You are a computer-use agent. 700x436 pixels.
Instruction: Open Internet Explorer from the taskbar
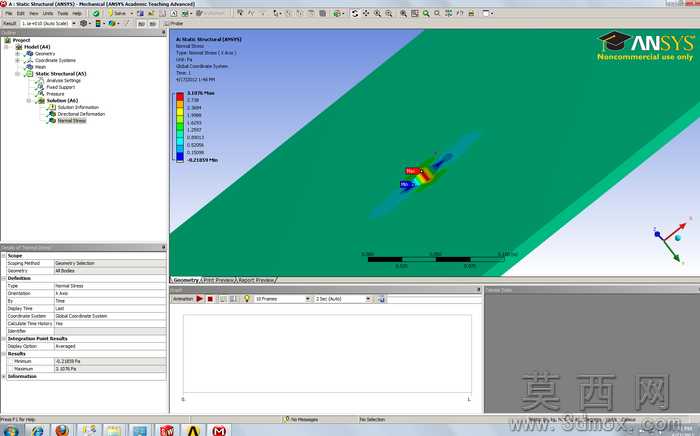[38, 431]
